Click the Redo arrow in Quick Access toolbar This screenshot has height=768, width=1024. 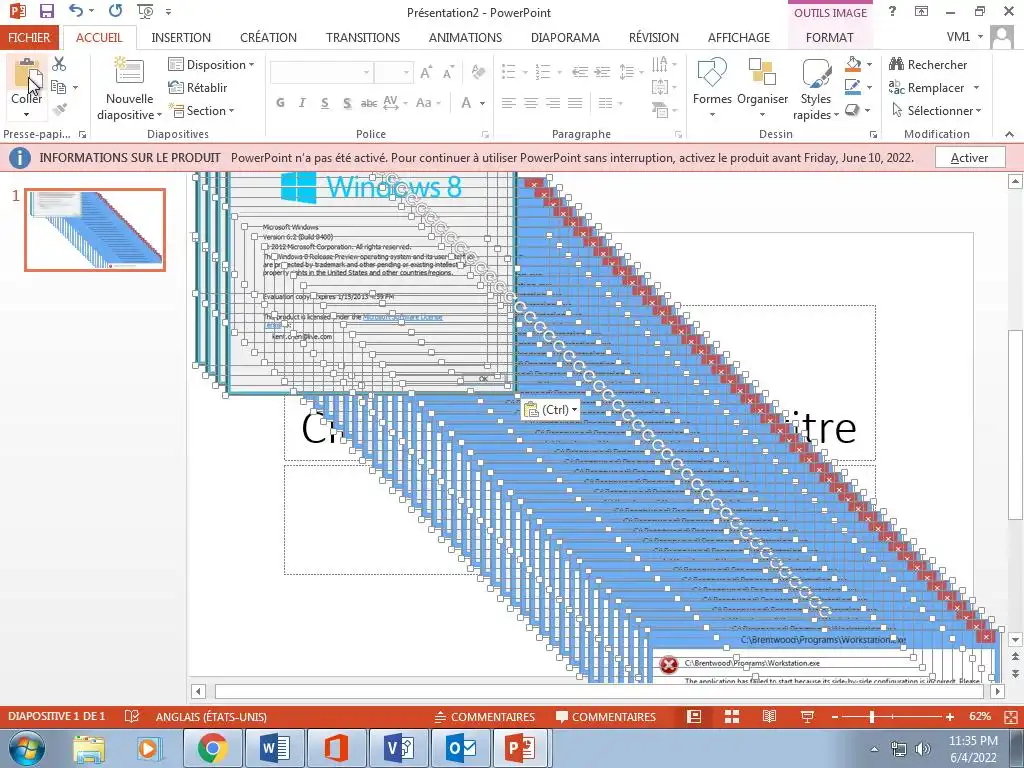point(116,11)
